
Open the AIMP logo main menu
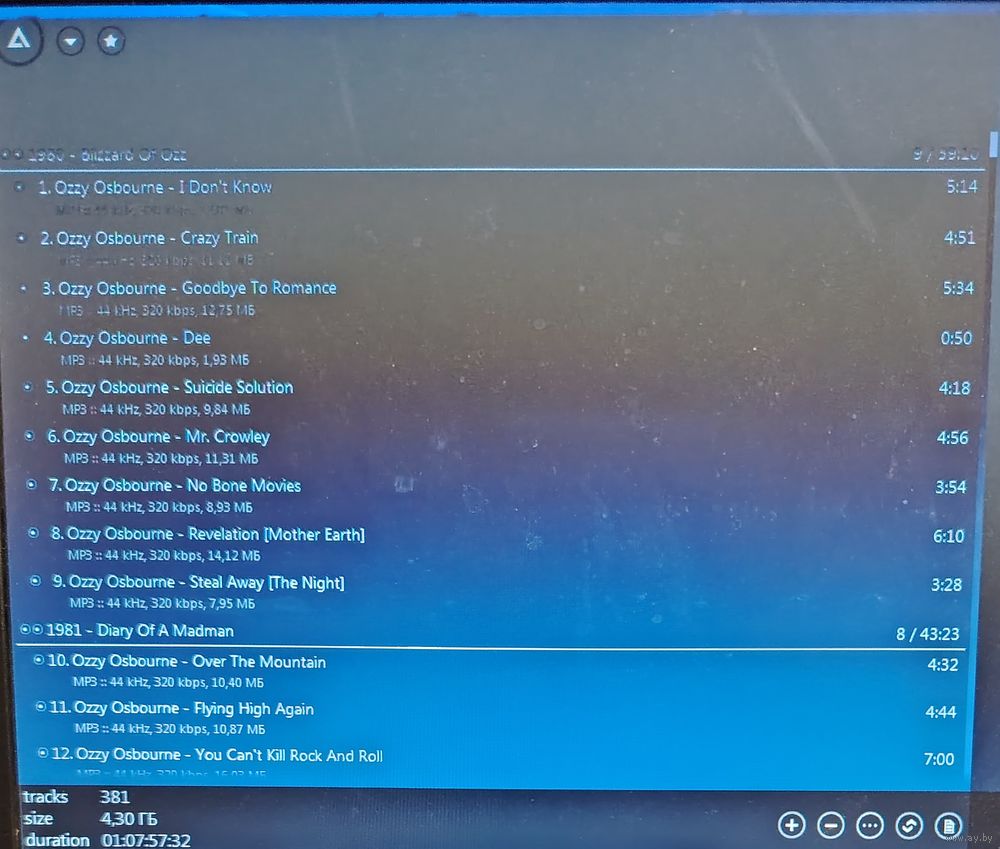[x=19, y=40]
